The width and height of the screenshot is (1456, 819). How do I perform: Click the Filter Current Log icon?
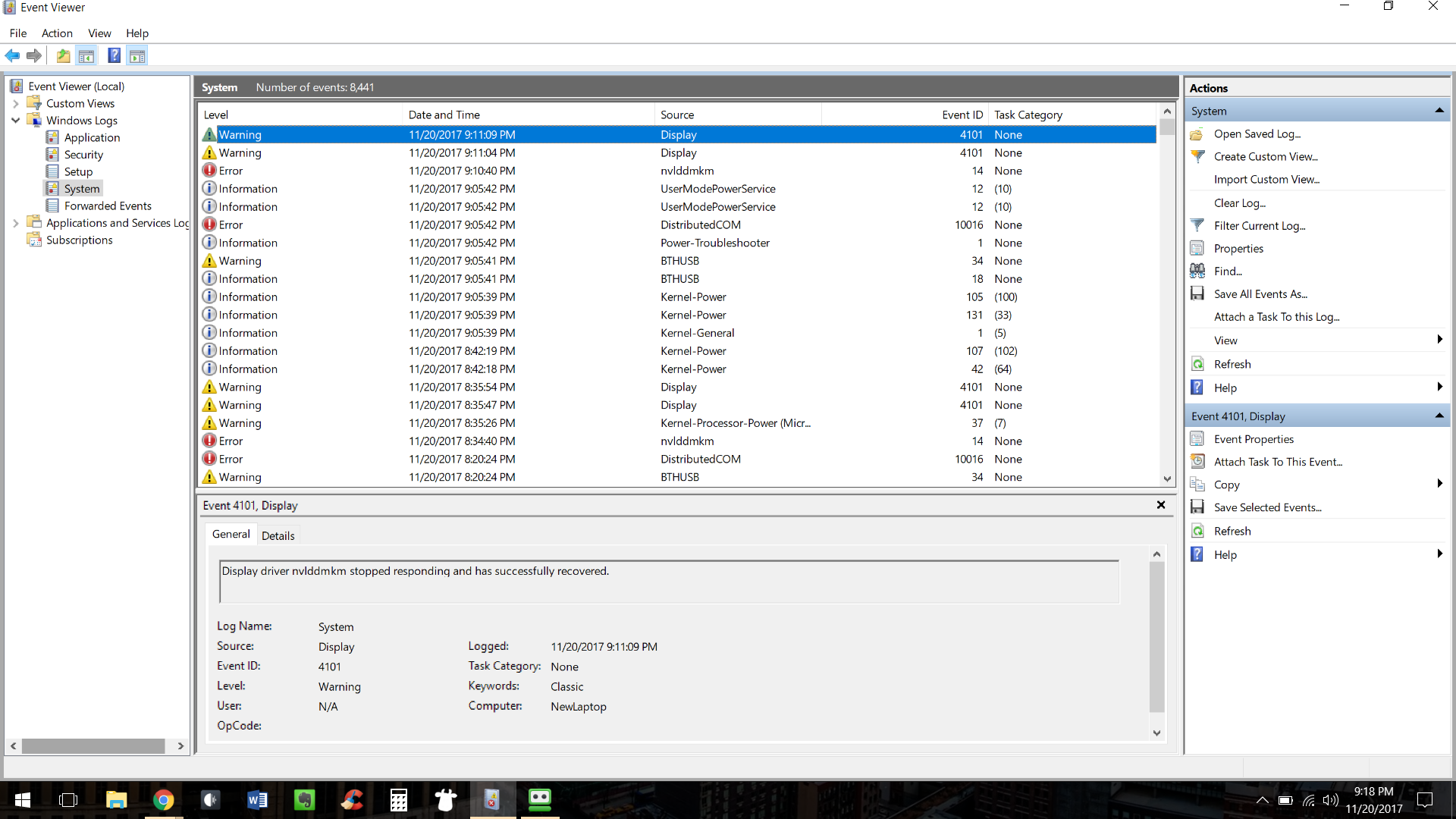point(1197,225)
